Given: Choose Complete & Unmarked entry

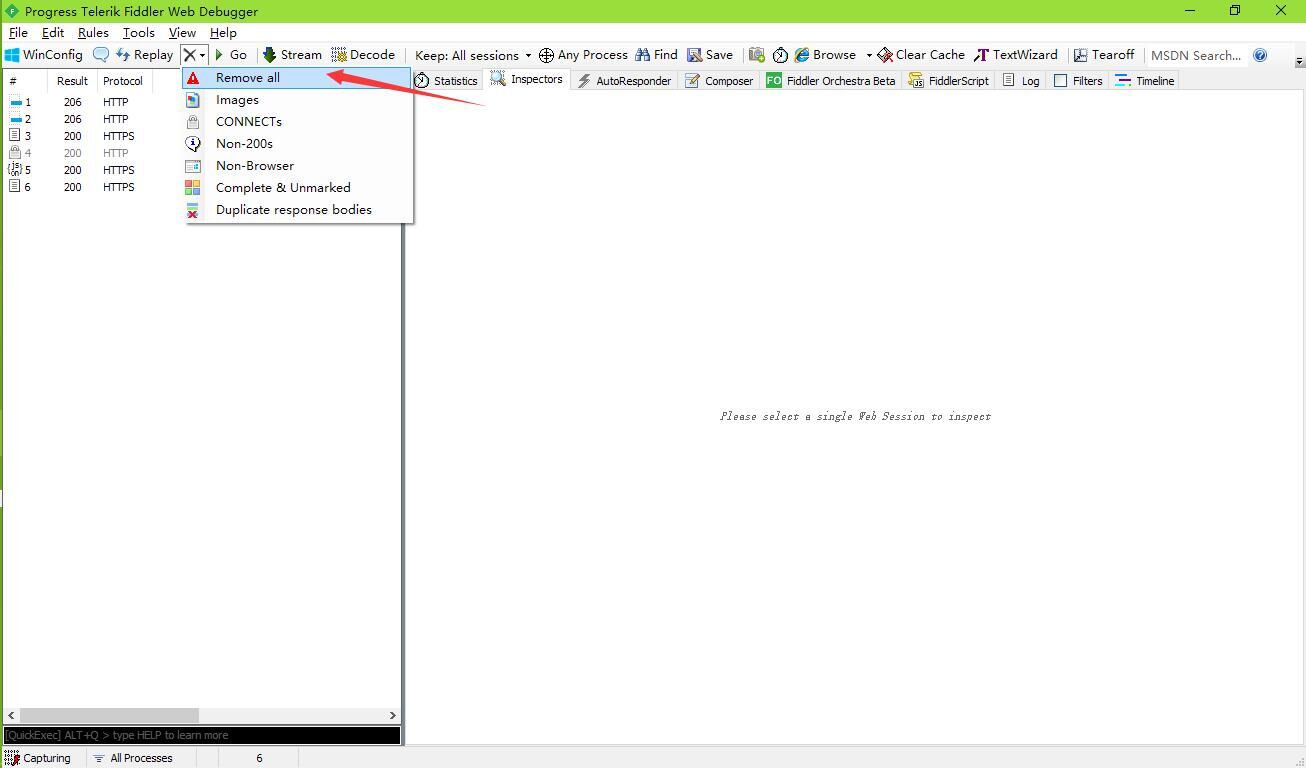Looking at the screenshot, I should coord(297,188).
